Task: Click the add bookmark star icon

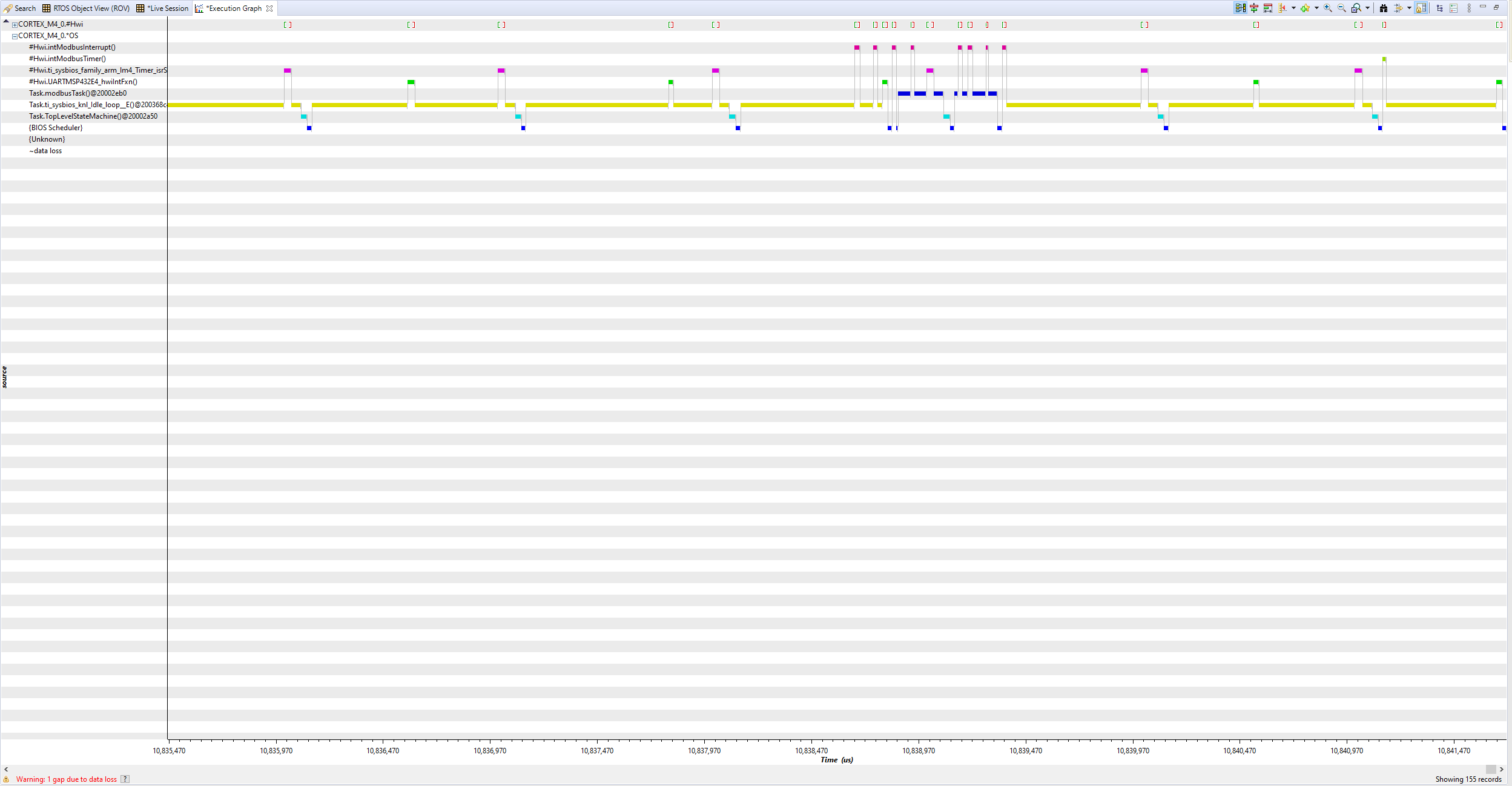Action: pos(1305,8)
